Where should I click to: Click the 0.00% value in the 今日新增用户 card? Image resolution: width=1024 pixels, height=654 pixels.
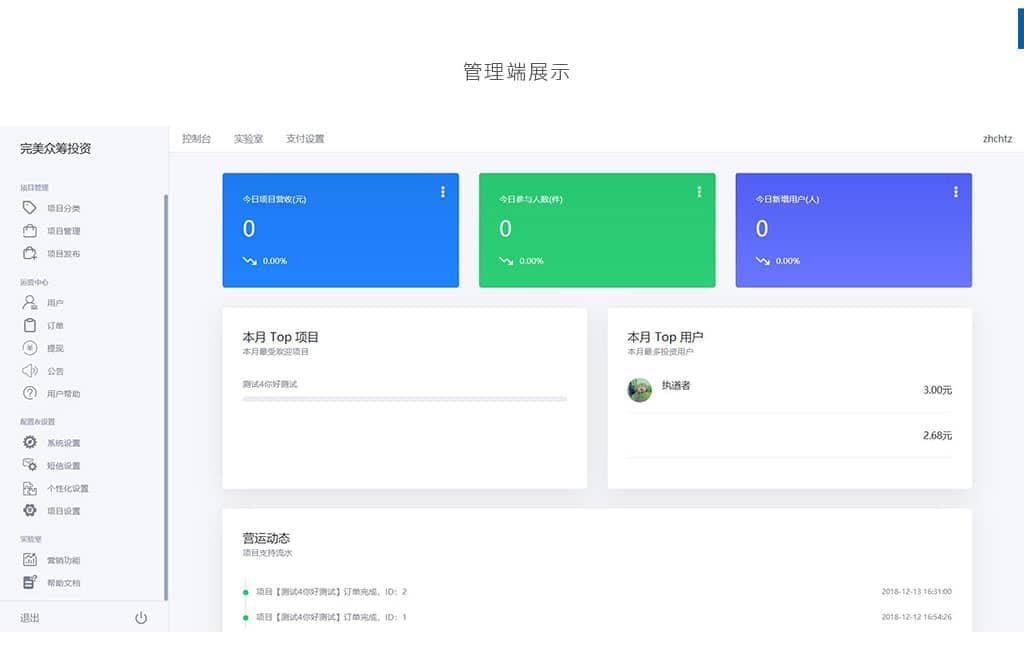pyautogui.click(x=788, y=261)
